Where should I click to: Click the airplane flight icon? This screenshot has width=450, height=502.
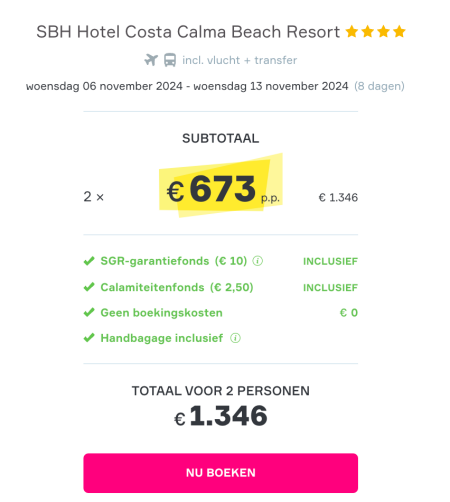(151, 60)
